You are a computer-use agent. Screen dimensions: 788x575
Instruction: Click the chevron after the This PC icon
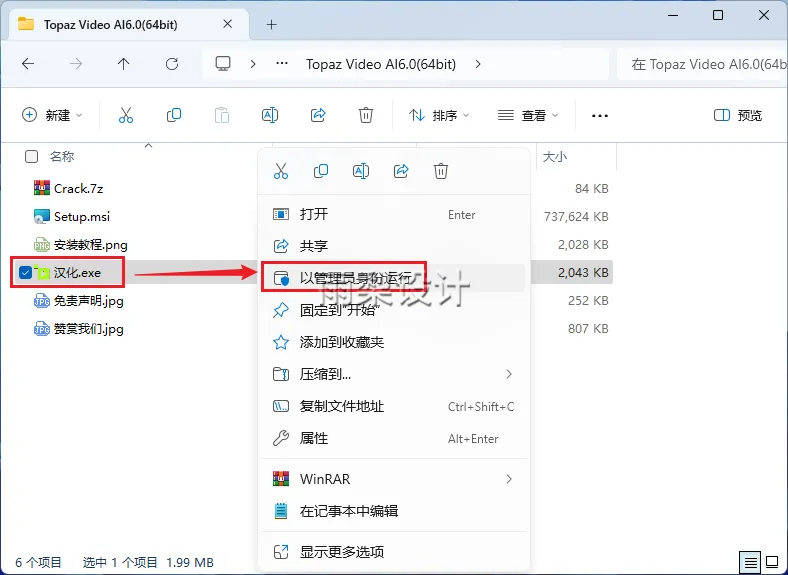coord(253,64)
